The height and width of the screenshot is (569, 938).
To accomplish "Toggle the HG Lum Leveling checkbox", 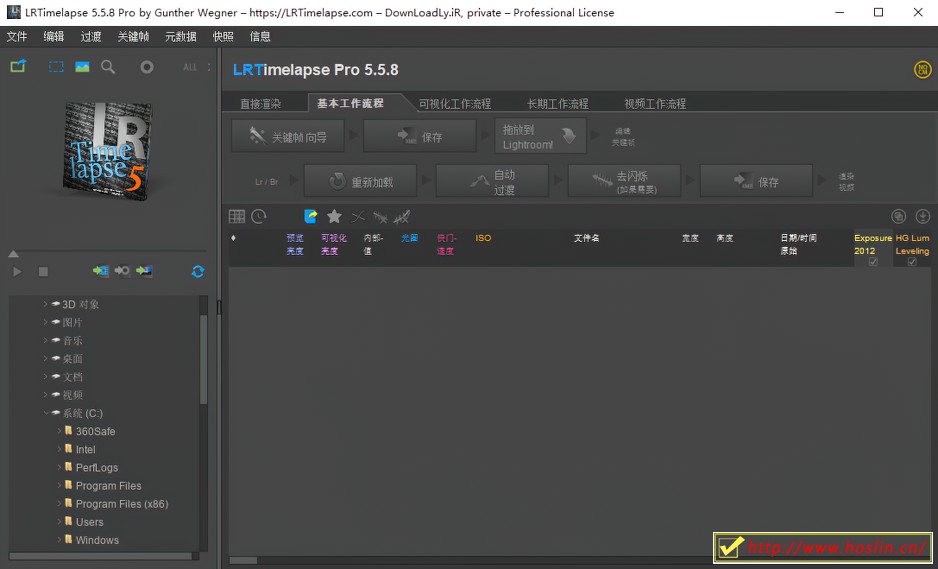I will click(x=912, y=261).
